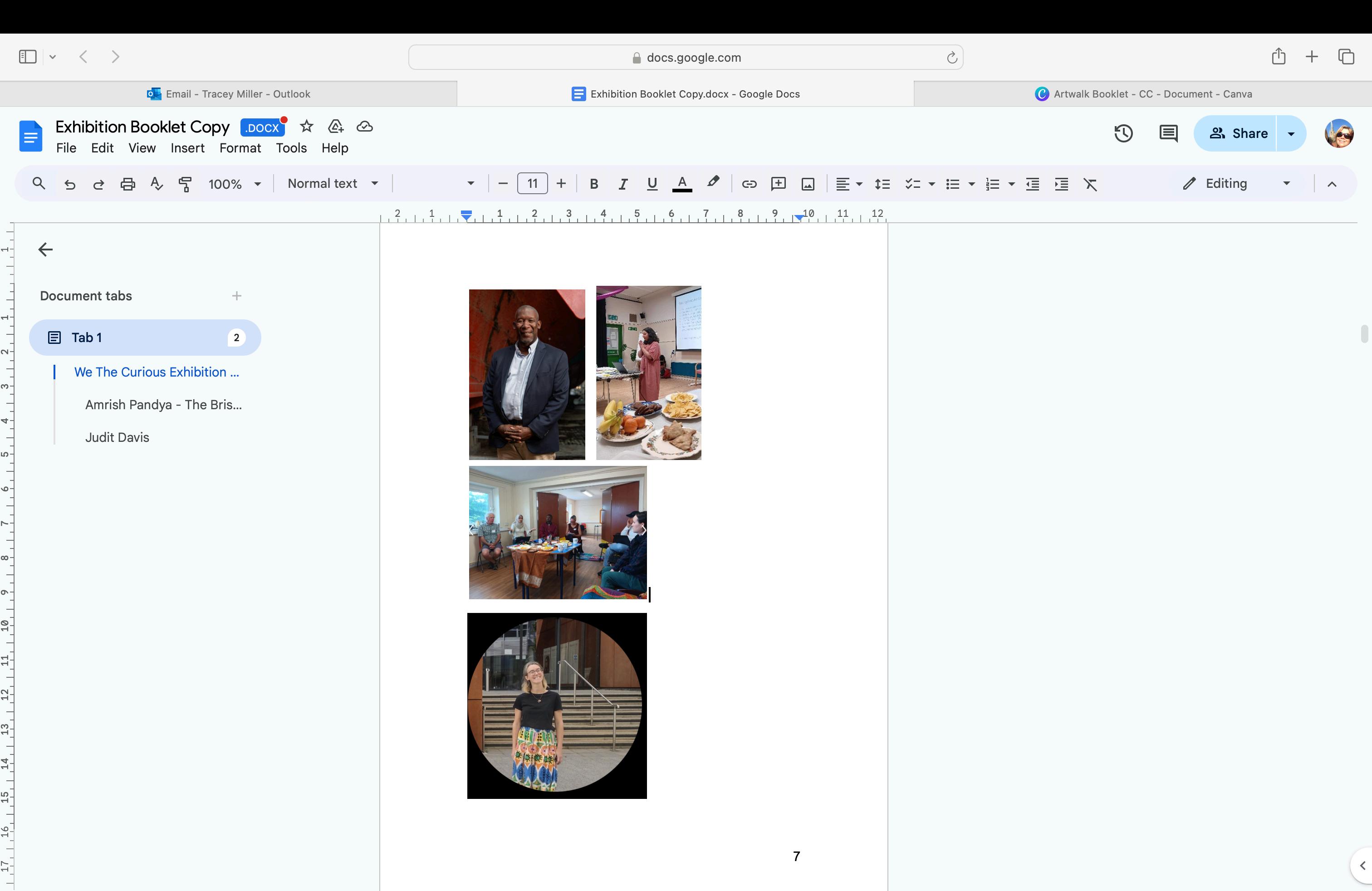Click the Clear formatting icon
This screenshot has height=891, width=1372.
click(1089, 184)
